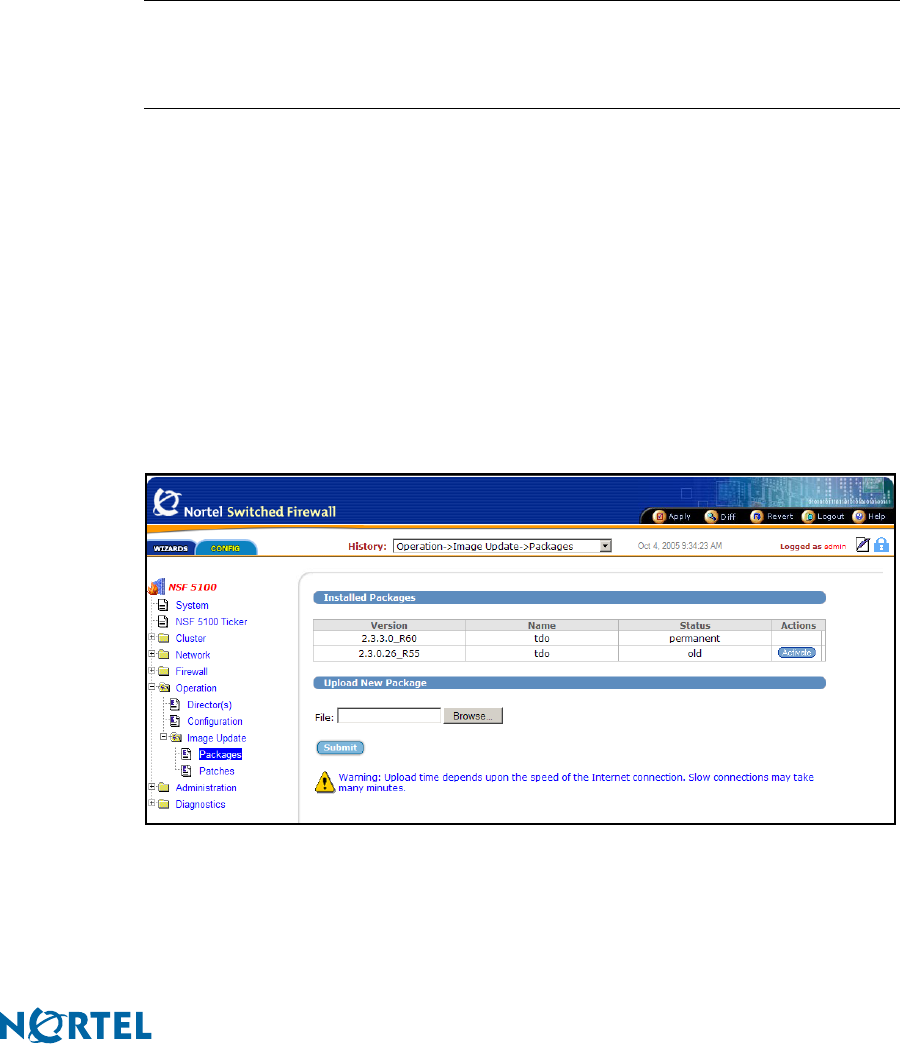The width and height of the screenshot is (900, 1044).
Task: Switch to the Wizards tab
Action: 170,548
